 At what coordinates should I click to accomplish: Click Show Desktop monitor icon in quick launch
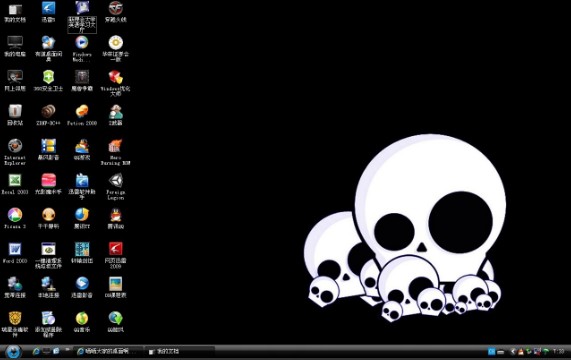point(47,351)
